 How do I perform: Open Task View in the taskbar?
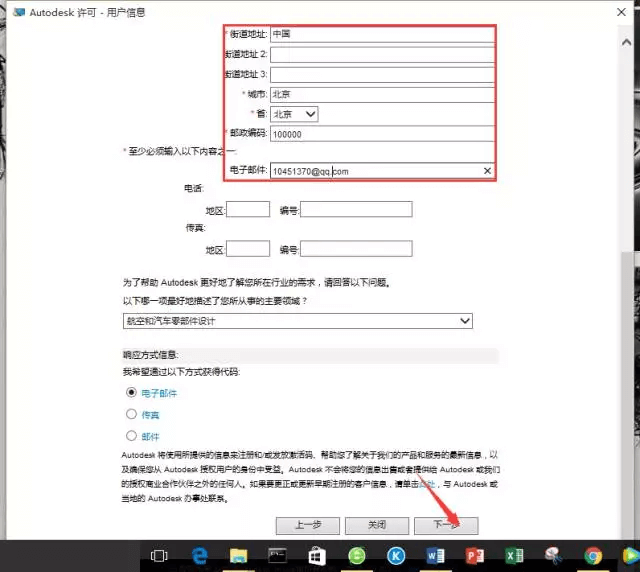coord(159,556)
